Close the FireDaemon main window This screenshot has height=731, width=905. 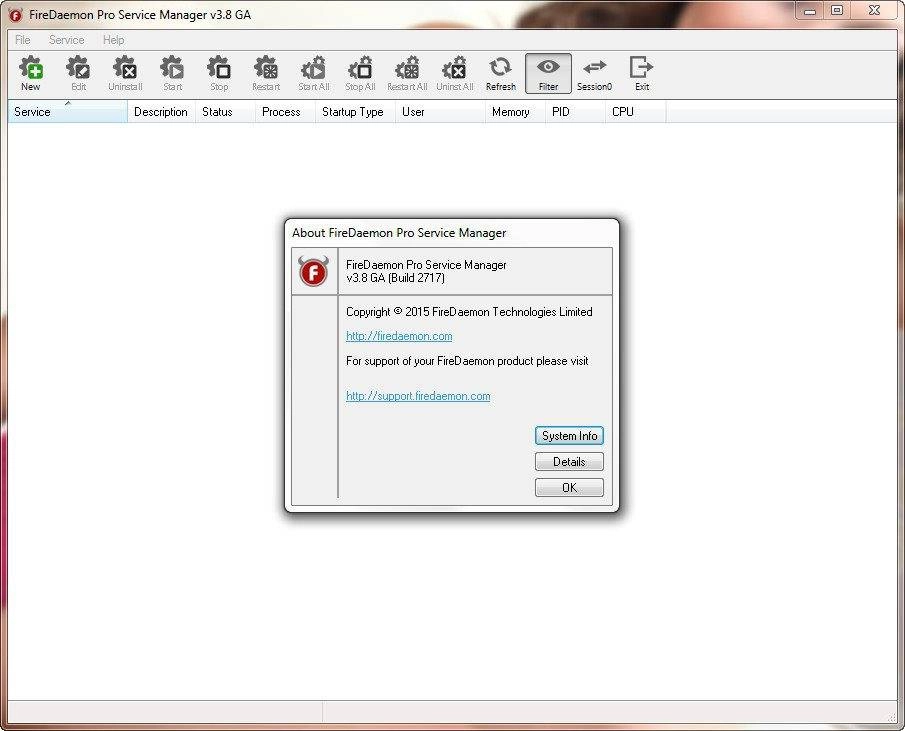tap(874, 10)
